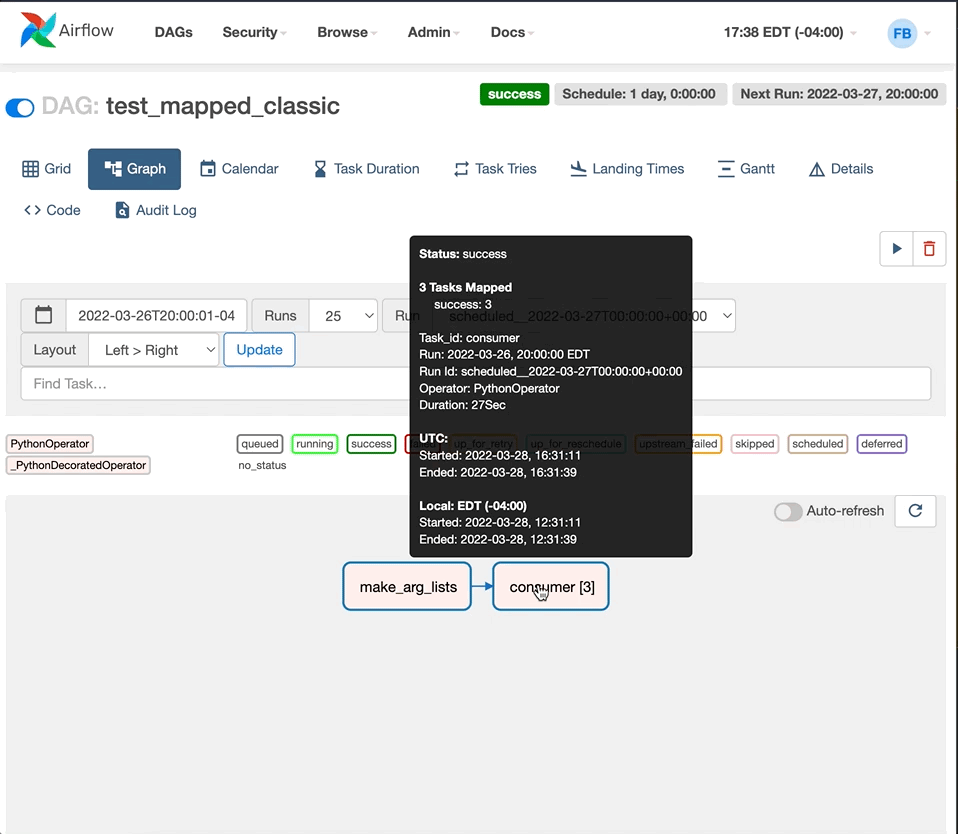The width and height of the screenshot is (958, 834).
Task: Select the Graph tab
Action: click(134, 169)
